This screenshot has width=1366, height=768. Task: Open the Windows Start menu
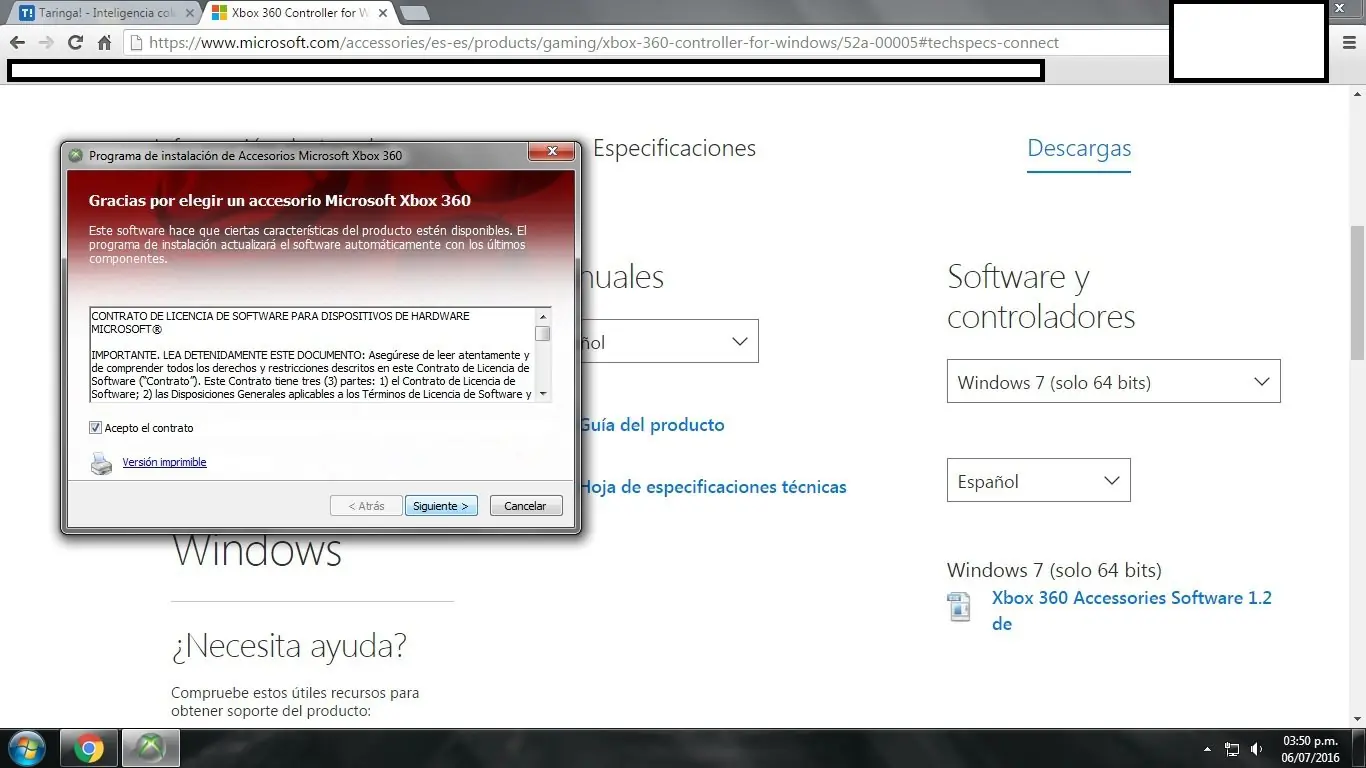(26, 748)
